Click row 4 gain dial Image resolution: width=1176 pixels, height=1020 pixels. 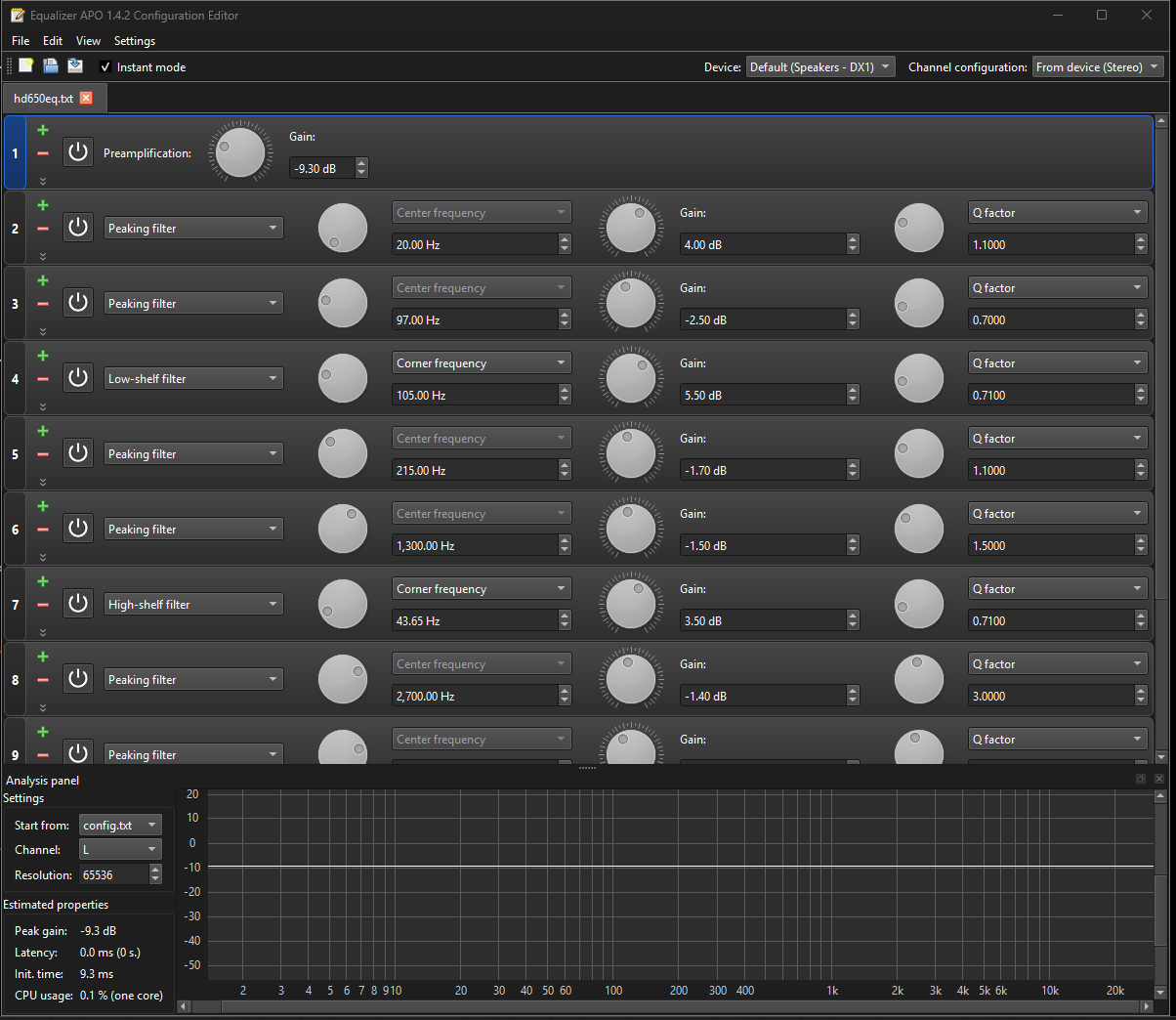click(x=631, y=378)
